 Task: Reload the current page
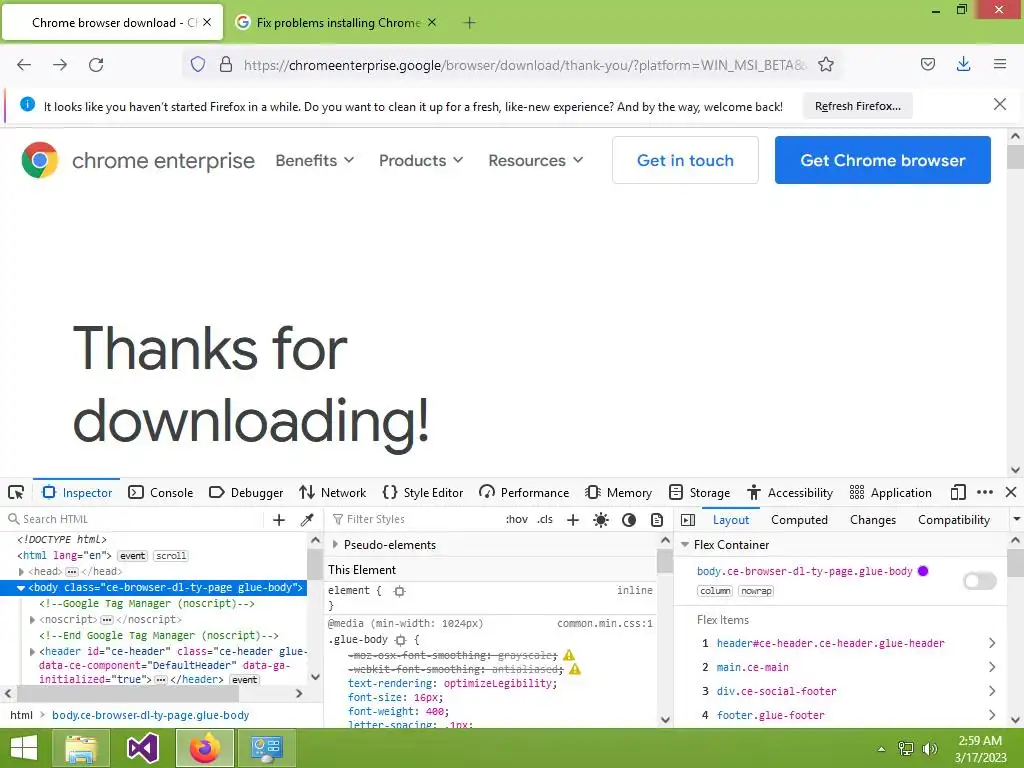pyautogui.click(x=96, y=65)
